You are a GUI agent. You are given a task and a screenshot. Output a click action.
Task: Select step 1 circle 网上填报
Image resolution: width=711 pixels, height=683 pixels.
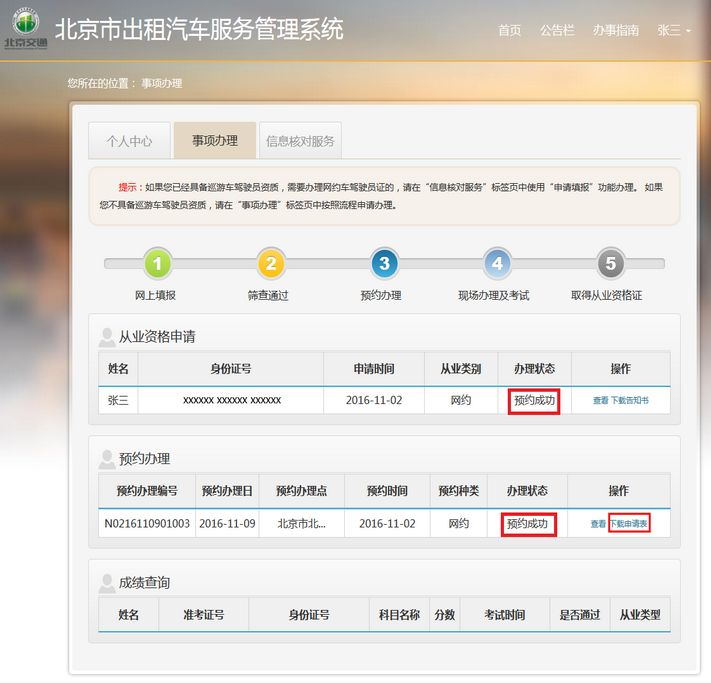[x=157, y=263]
